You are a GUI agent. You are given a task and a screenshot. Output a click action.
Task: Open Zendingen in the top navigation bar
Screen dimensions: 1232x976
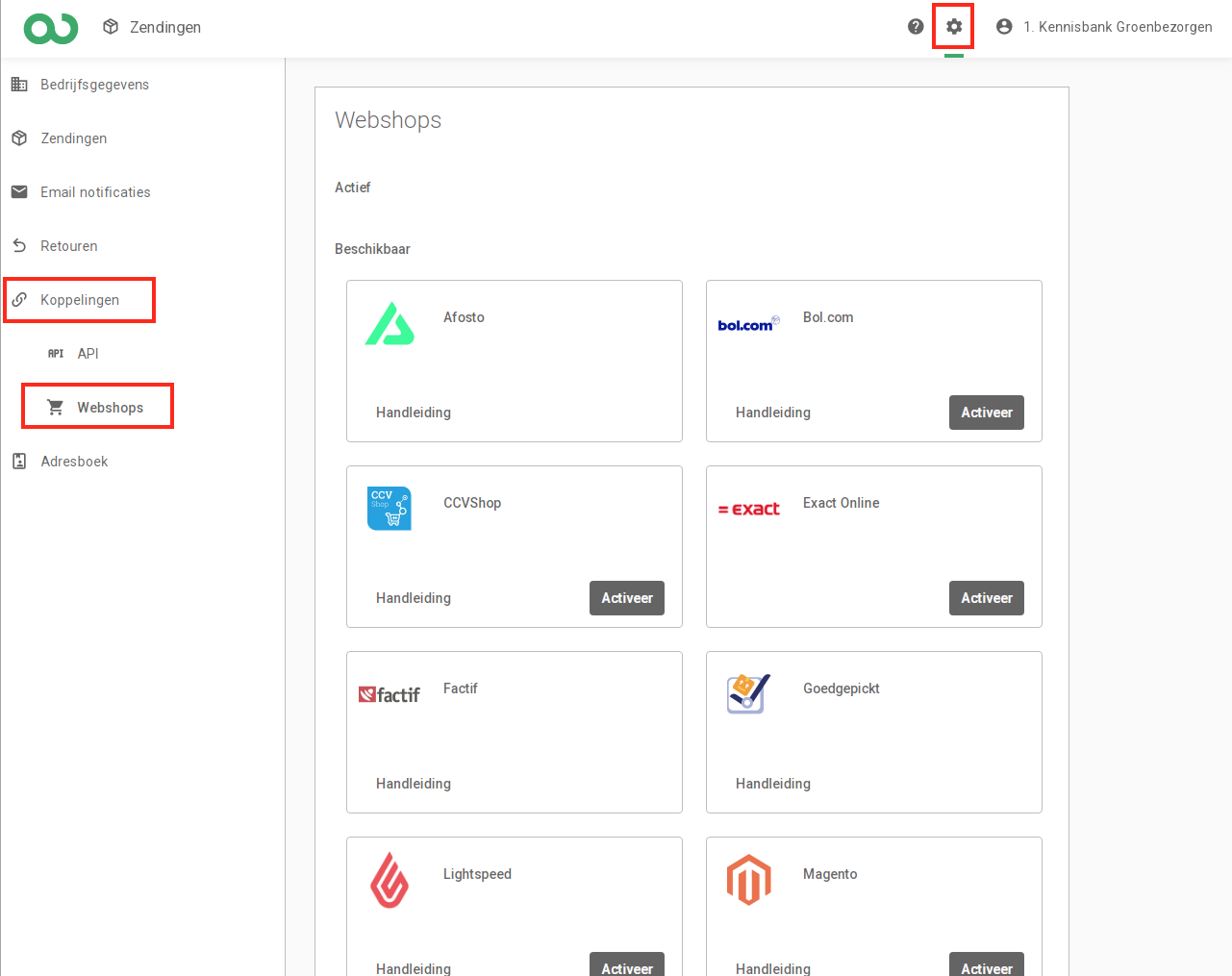[153, 27]
